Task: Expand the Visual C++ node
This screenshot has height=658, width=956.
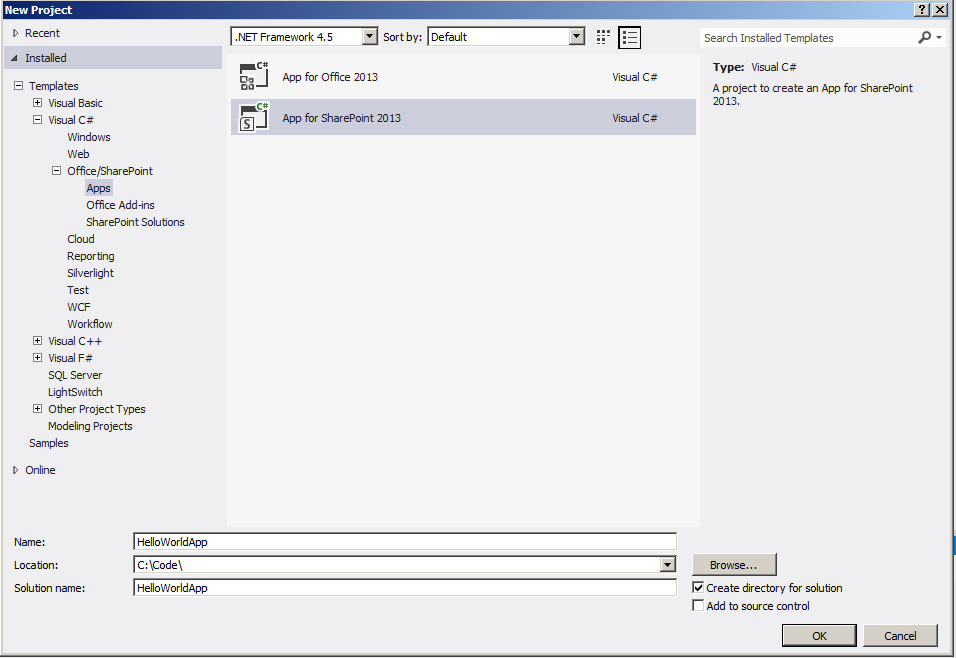Action: pyautogui.click(x=37, y=341)
